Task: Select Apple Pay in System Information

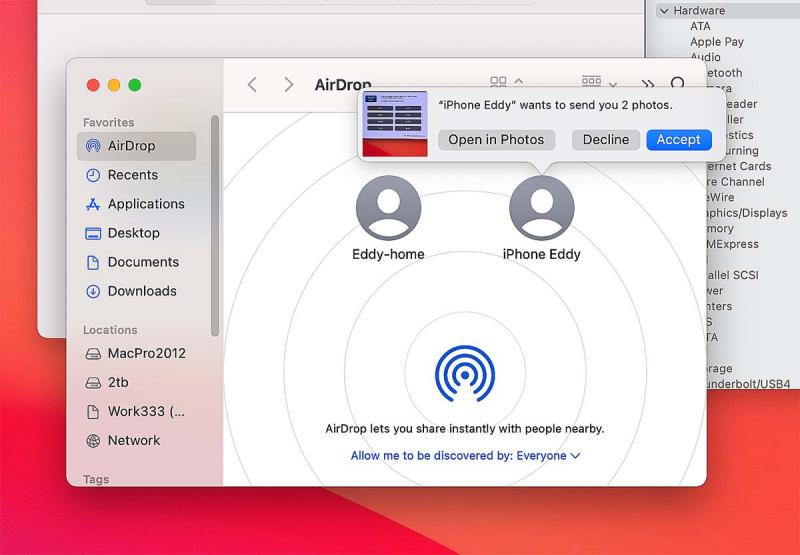Action: [x=717, y=42]
